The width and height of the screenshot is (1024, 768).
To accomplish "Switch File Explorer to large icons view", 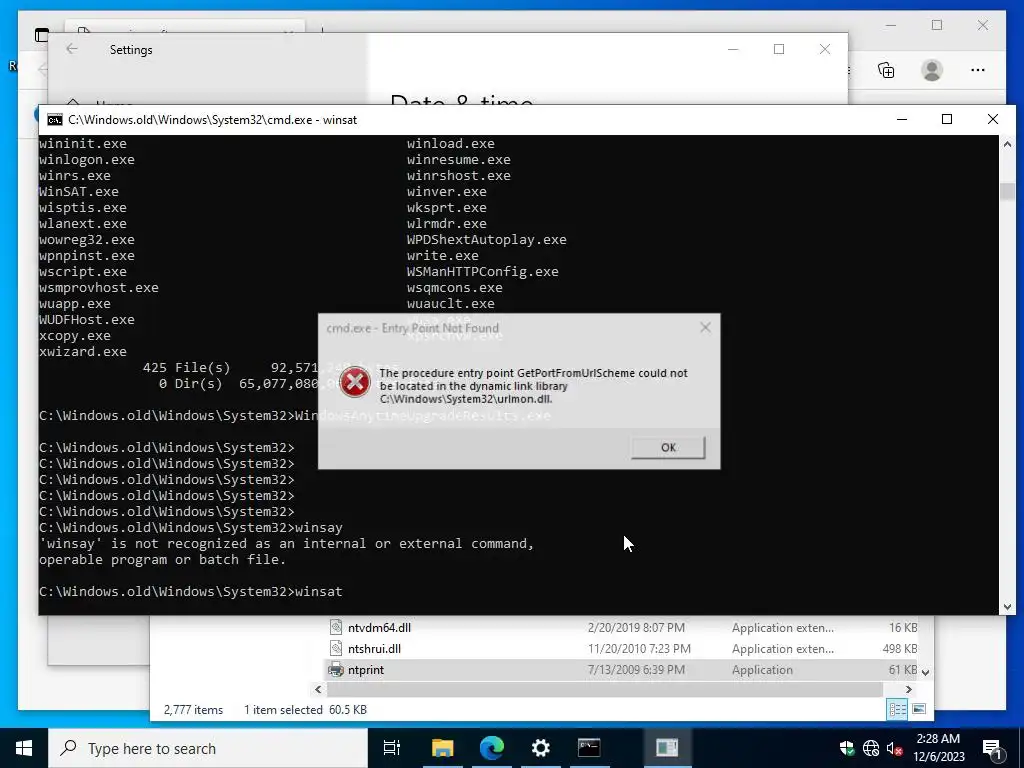I will (x=919, y=709).
